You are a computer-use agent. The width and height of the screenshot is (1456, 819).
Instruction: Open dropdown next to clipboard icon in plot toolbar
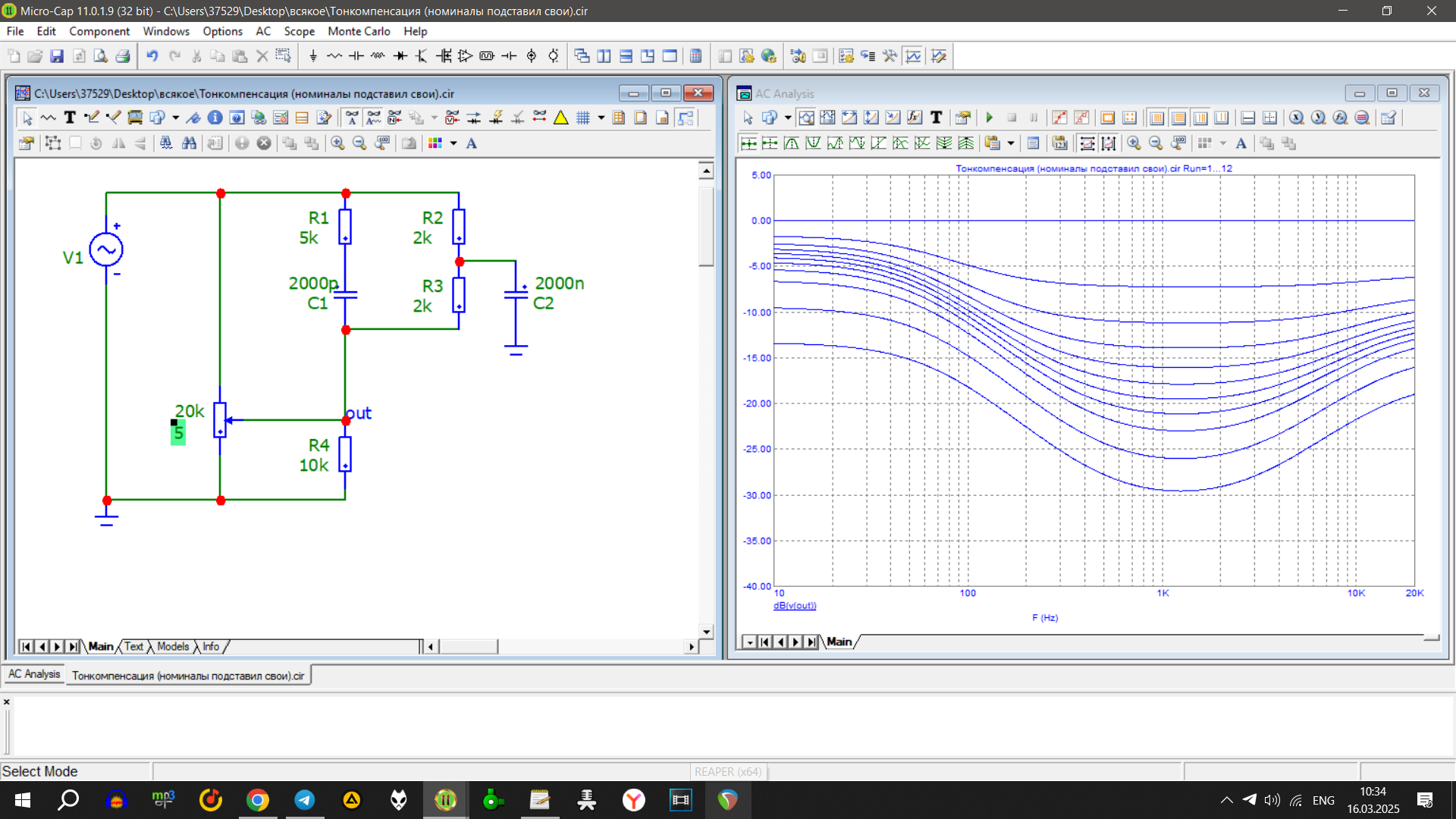coord(1011,143)
